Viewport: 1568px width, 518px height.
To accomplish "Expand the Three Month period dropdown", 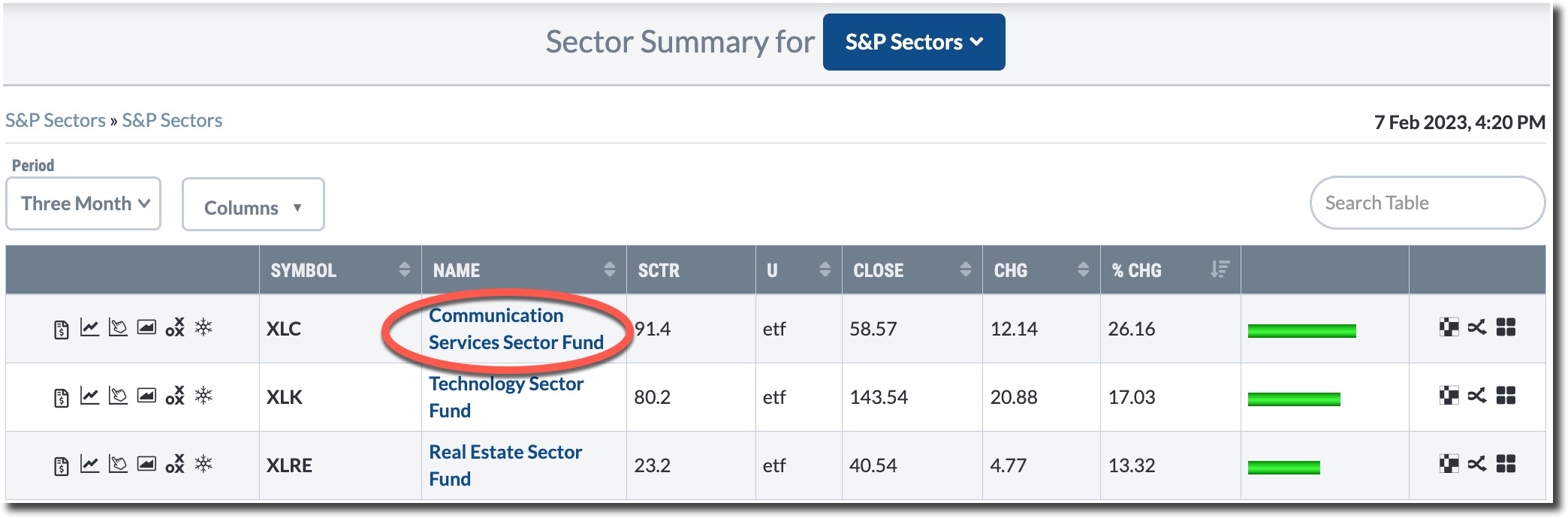I will pos(83,203).
